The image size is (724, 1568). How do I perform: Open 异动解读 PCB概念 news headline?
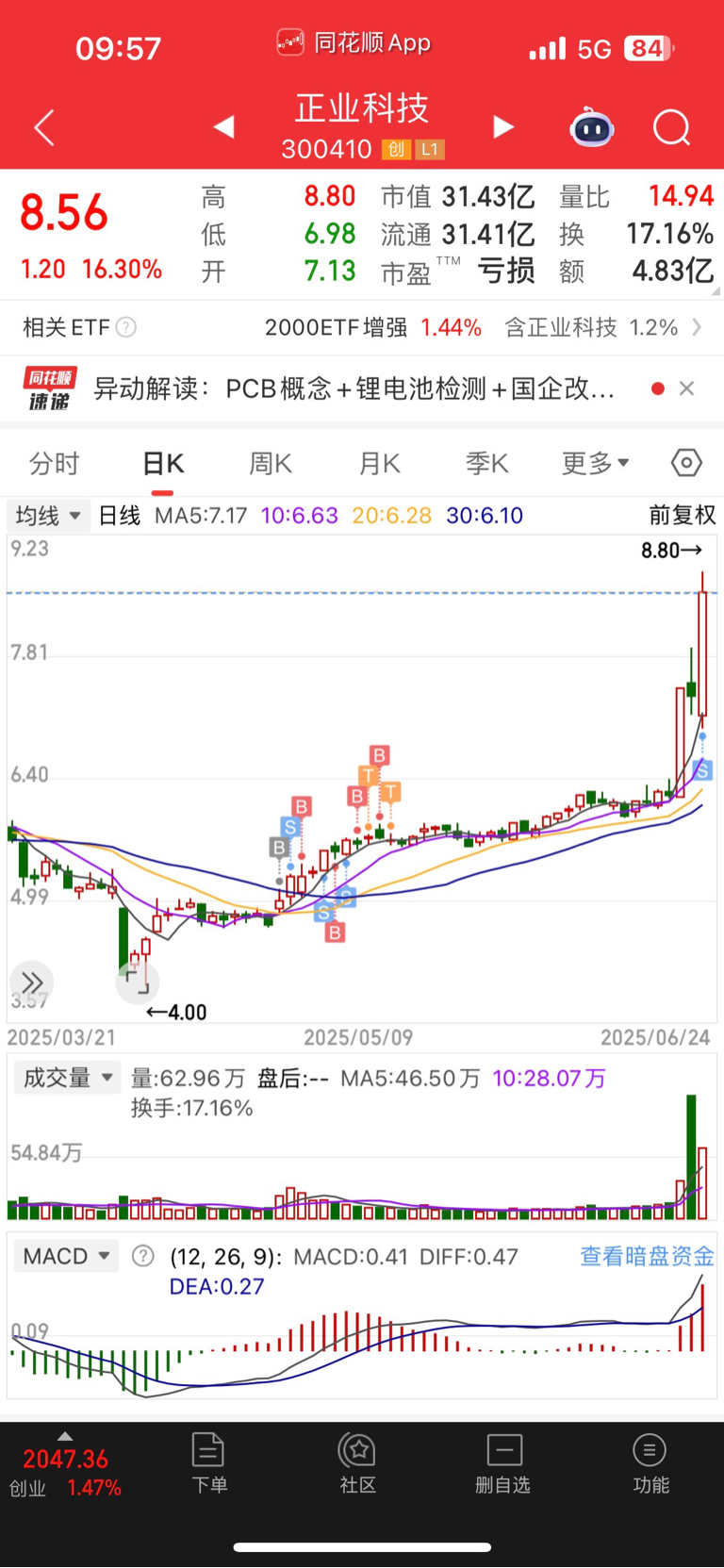coord(354,388)
